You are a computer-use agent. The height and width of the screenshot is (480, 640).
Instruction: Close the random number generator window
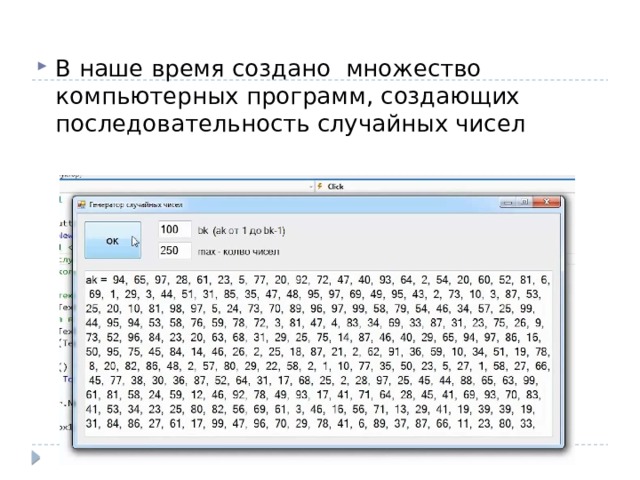pyautogui.click(x=547, y=202)
